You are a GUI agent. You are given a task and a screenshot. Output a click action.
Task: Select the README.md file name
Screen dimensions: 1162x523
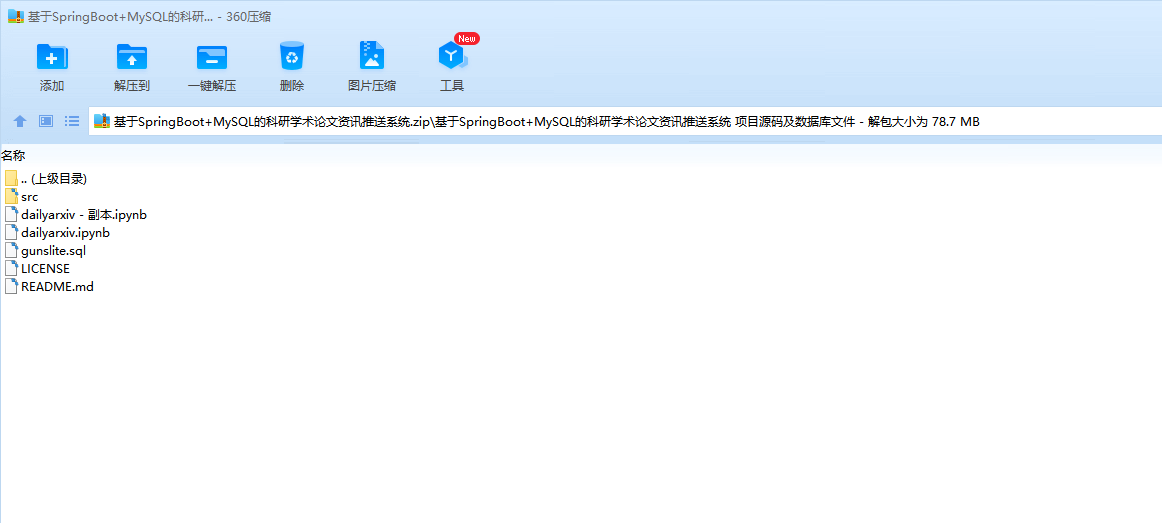pyautogui.click(x=57, y=286)
